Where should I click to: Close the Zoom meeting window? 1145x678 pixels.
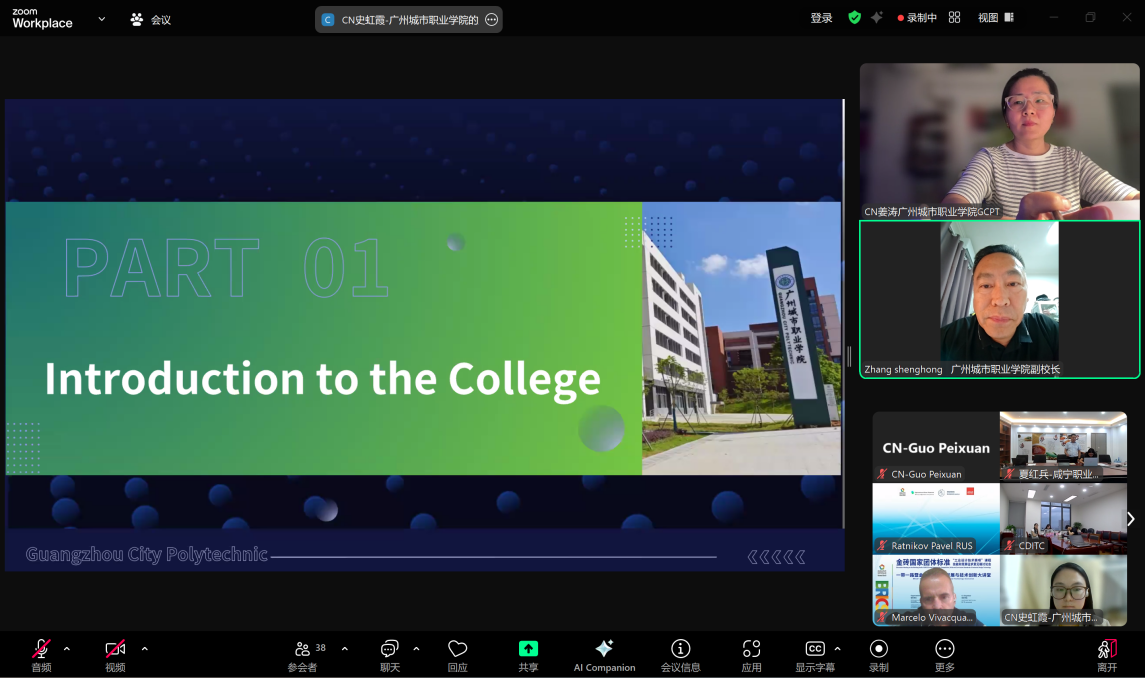1127,18
